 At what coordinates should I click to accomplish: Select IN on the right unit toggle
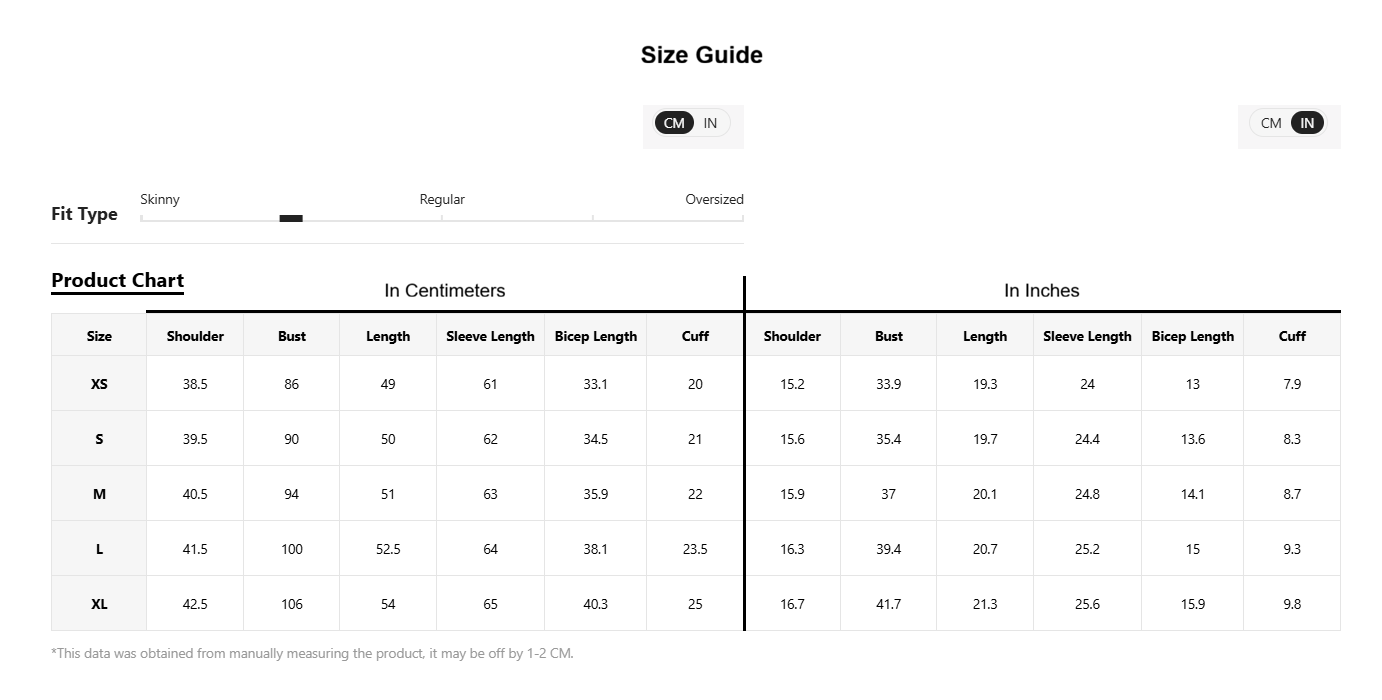tap(1307, 123)
